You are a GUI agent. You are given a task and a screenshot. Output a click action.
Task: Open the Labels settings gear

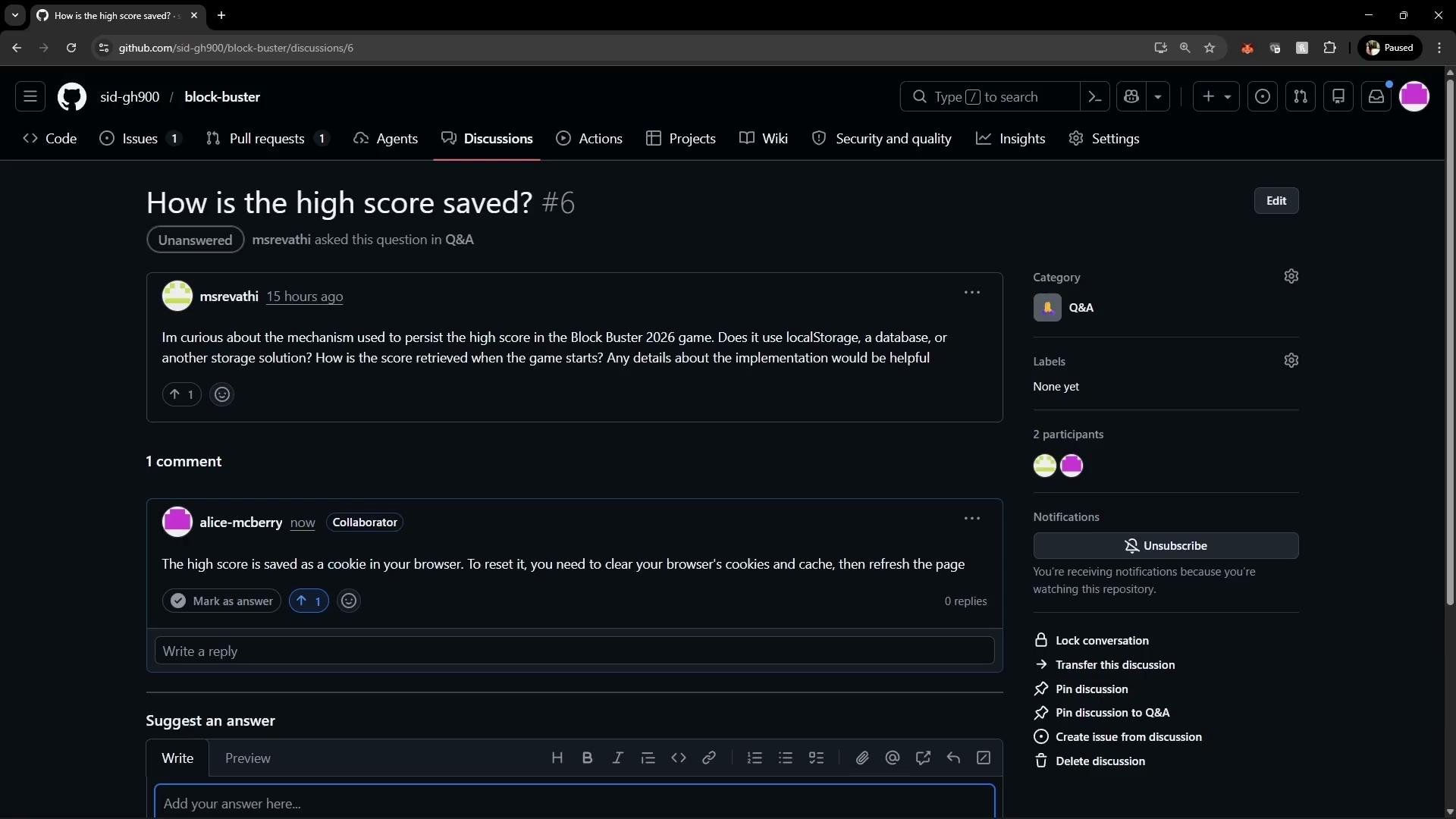[x=1291, y=360]
